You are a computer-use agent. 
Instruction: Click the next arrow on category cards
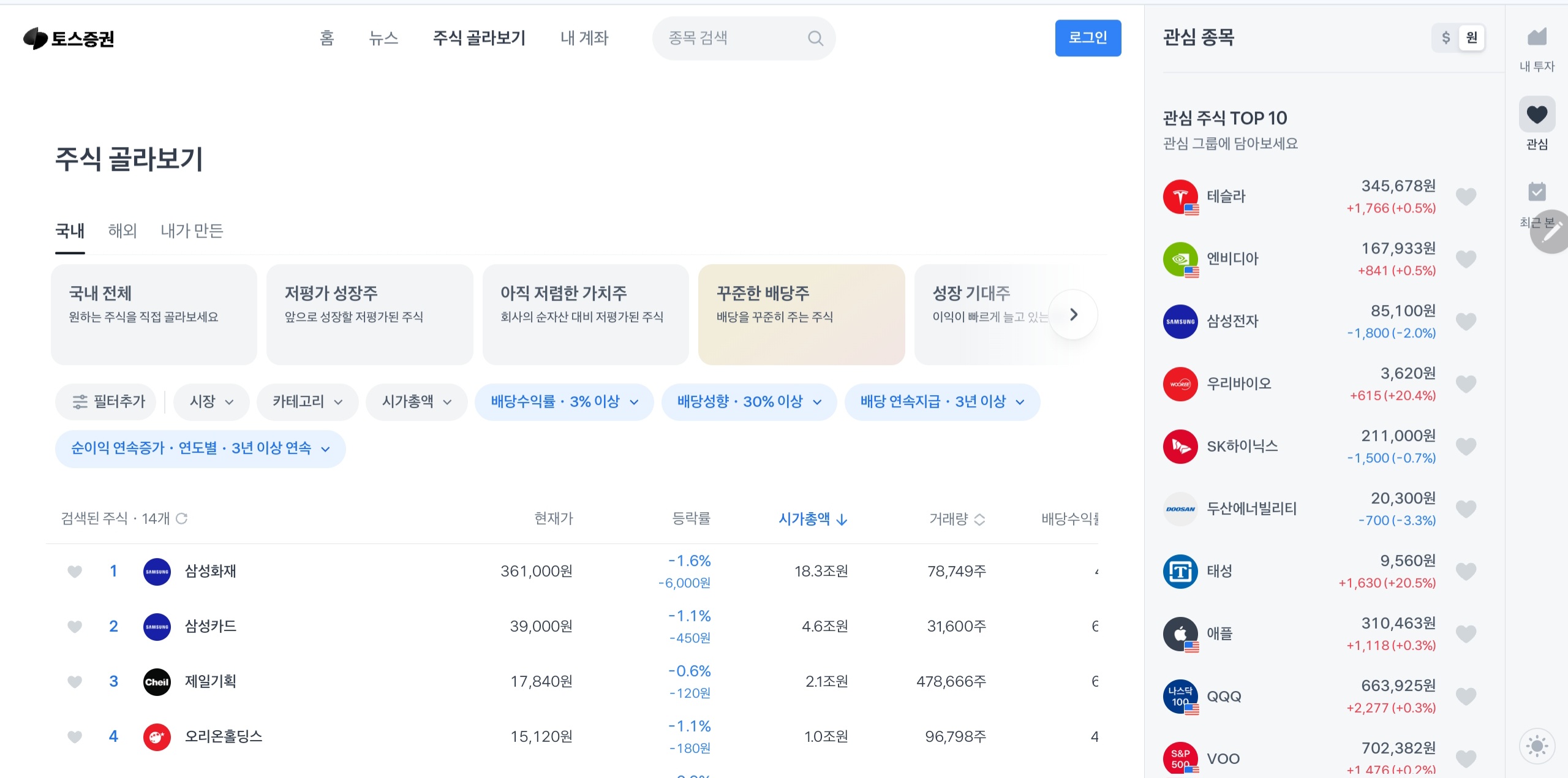(x=1073, y=314)
